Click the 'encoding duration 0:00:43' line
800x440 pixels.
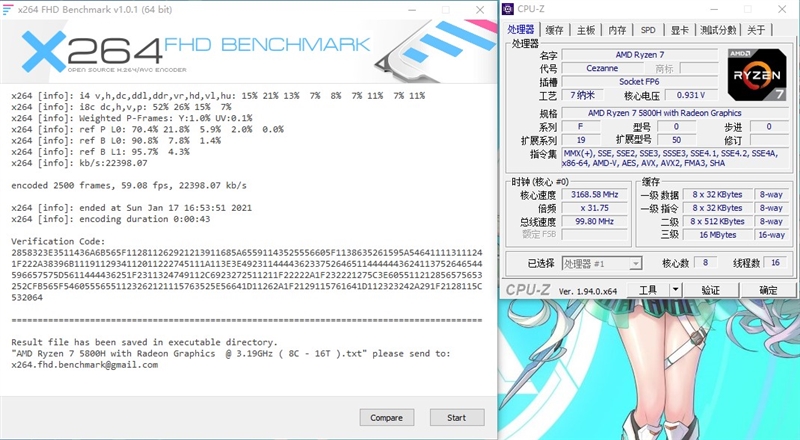pos(111,219)
